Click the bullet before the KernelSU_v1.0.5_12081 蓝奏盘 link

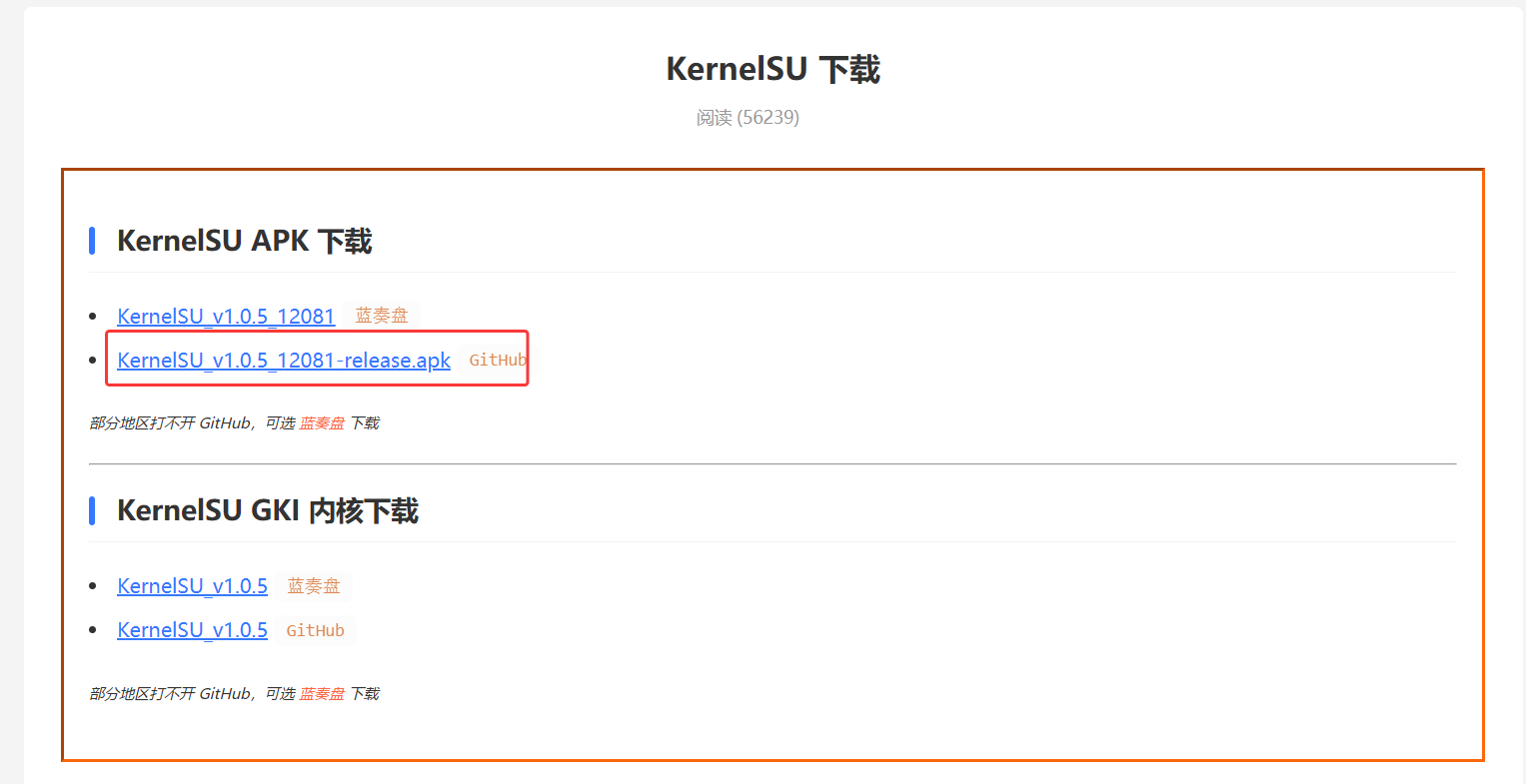(x=93, y=317)
